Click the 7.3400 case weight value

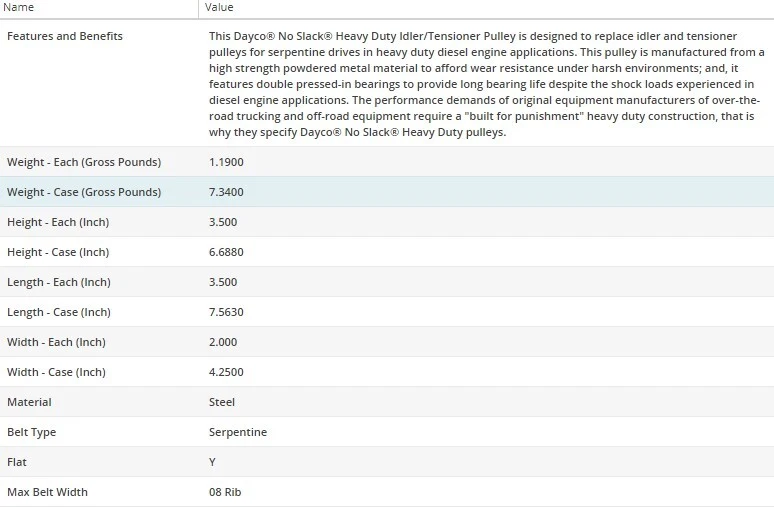(x=226, y=192)
